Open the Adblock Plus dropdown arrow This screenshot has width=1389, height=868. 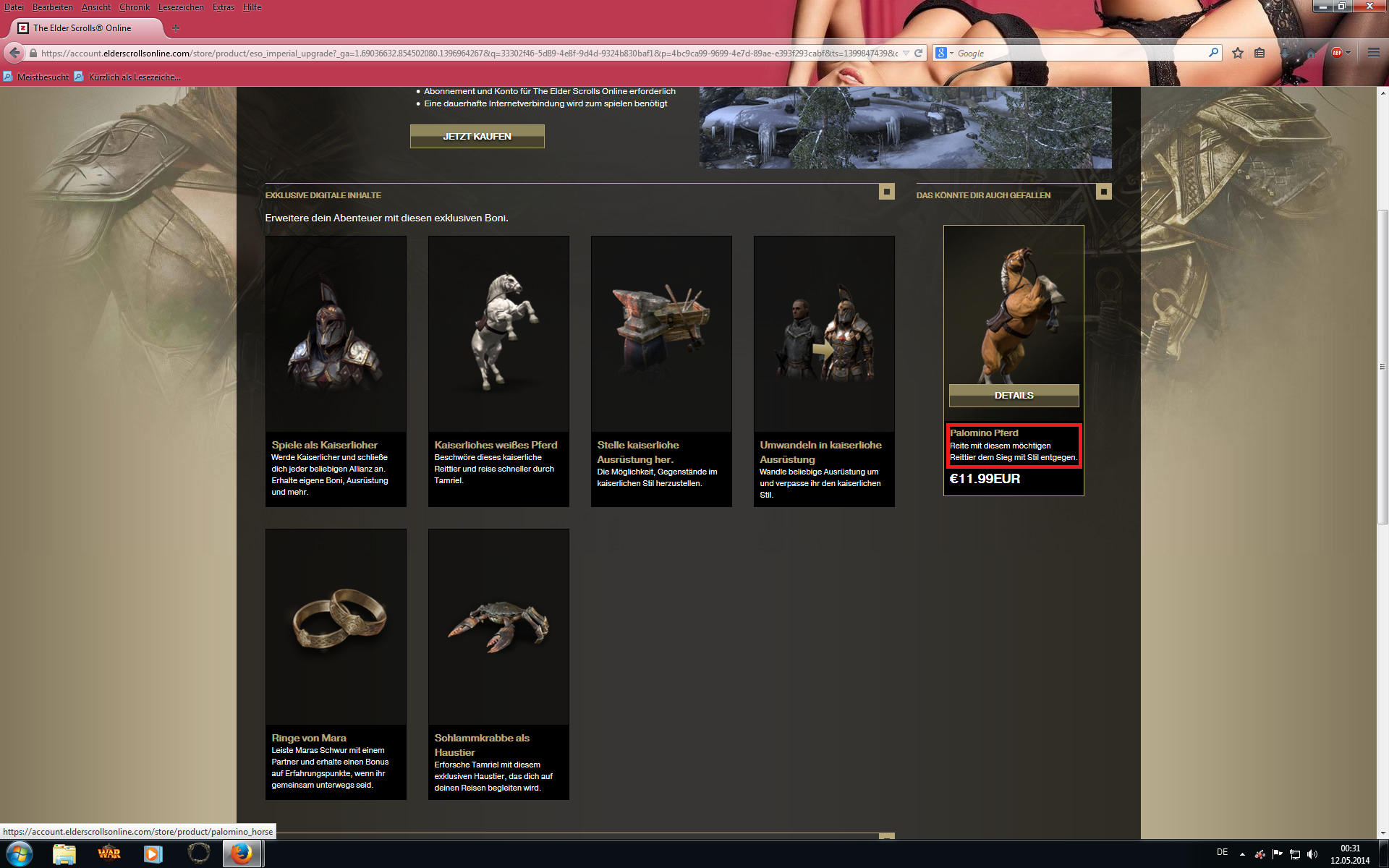click(1348, 53)
